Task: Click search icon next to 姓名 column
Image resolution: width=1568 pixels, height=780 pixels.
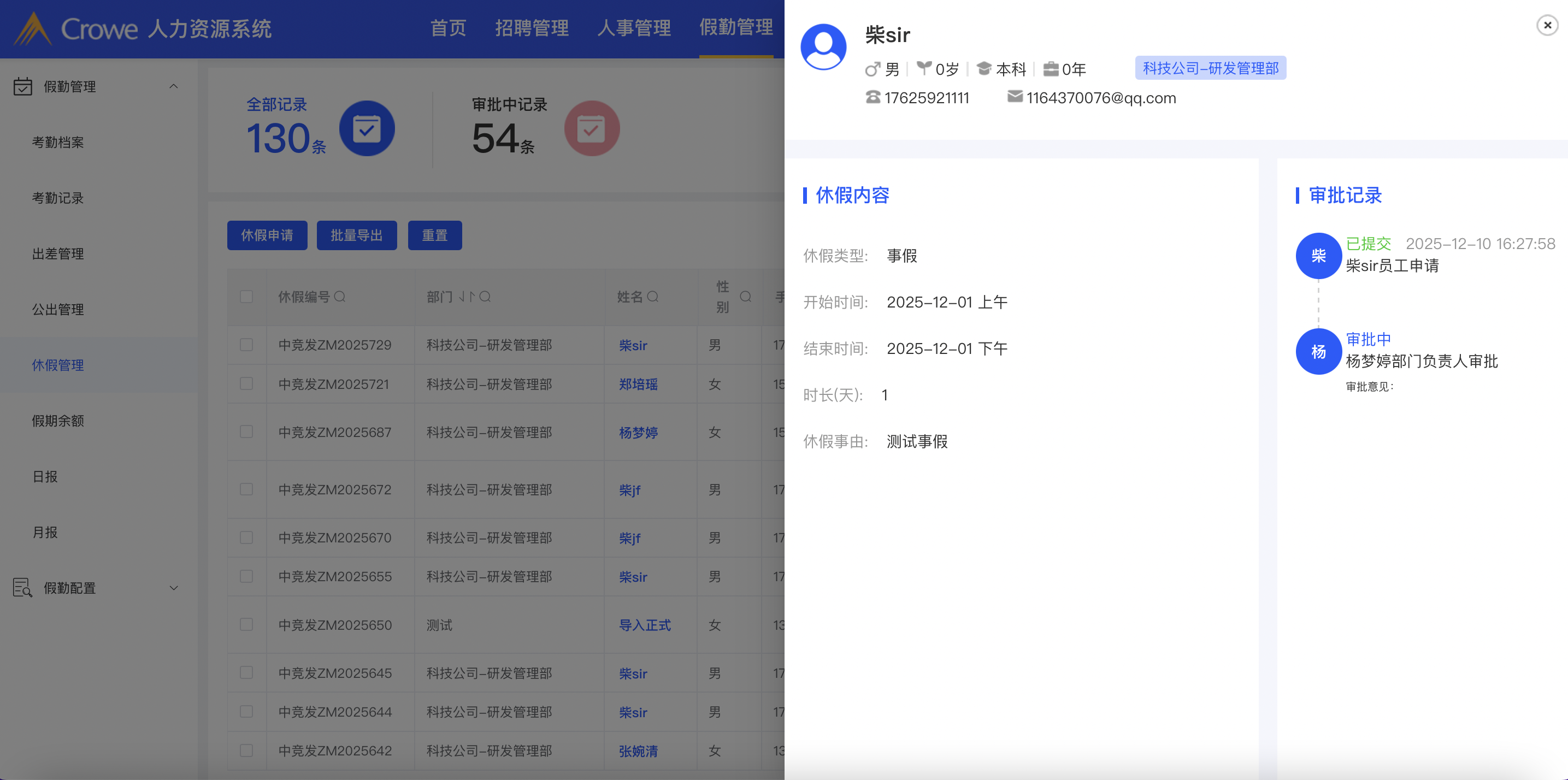Action: point(652,297)
